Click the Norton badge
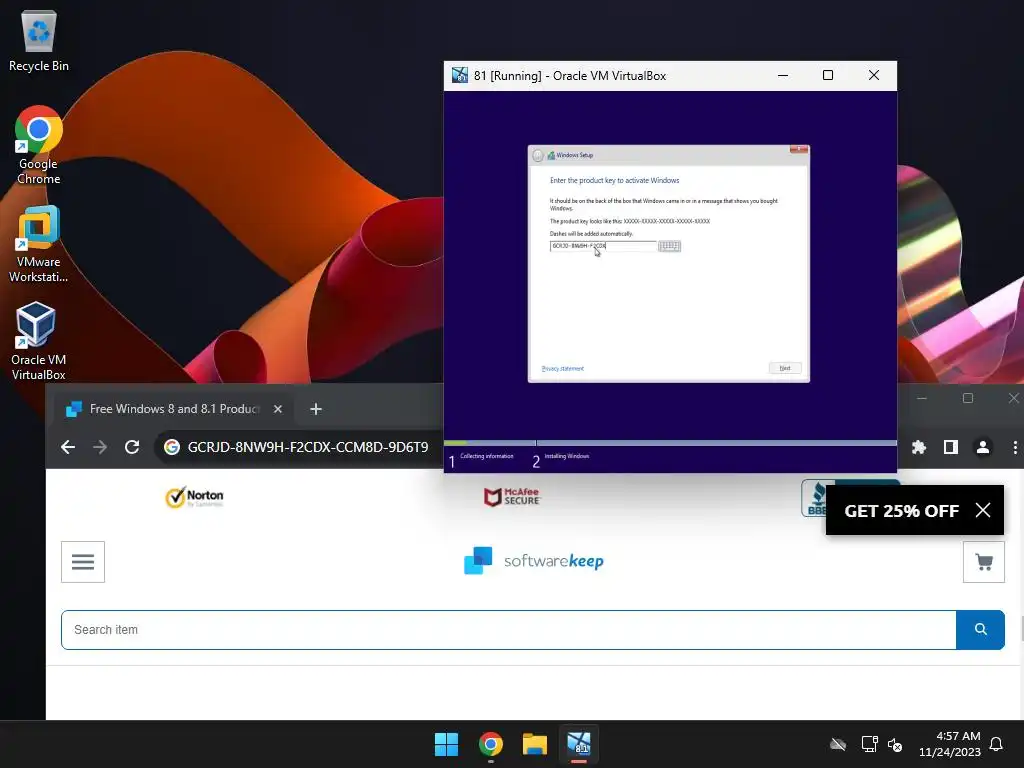1024x768 pixels. coord(194,497)
